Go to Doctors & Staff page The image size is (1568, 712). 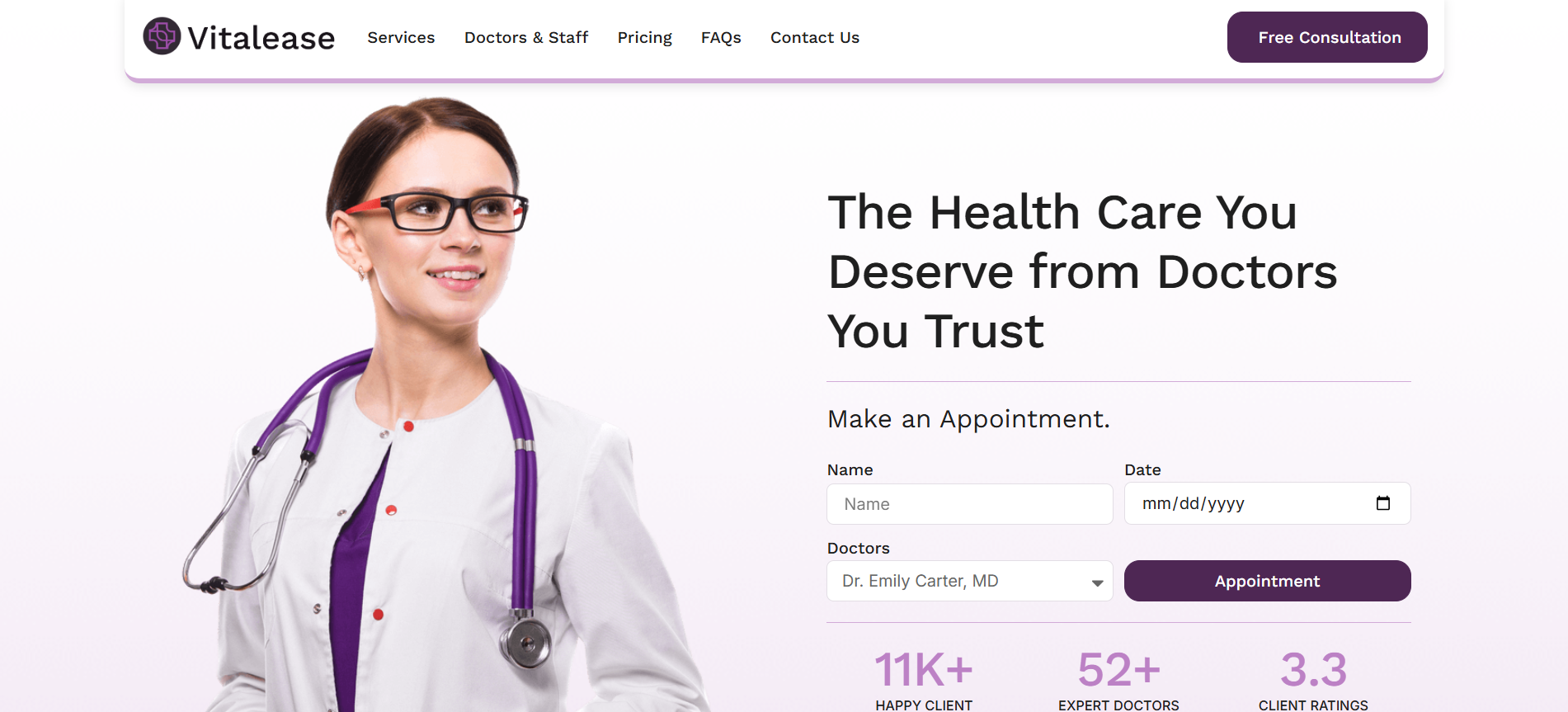coord(526,37)
